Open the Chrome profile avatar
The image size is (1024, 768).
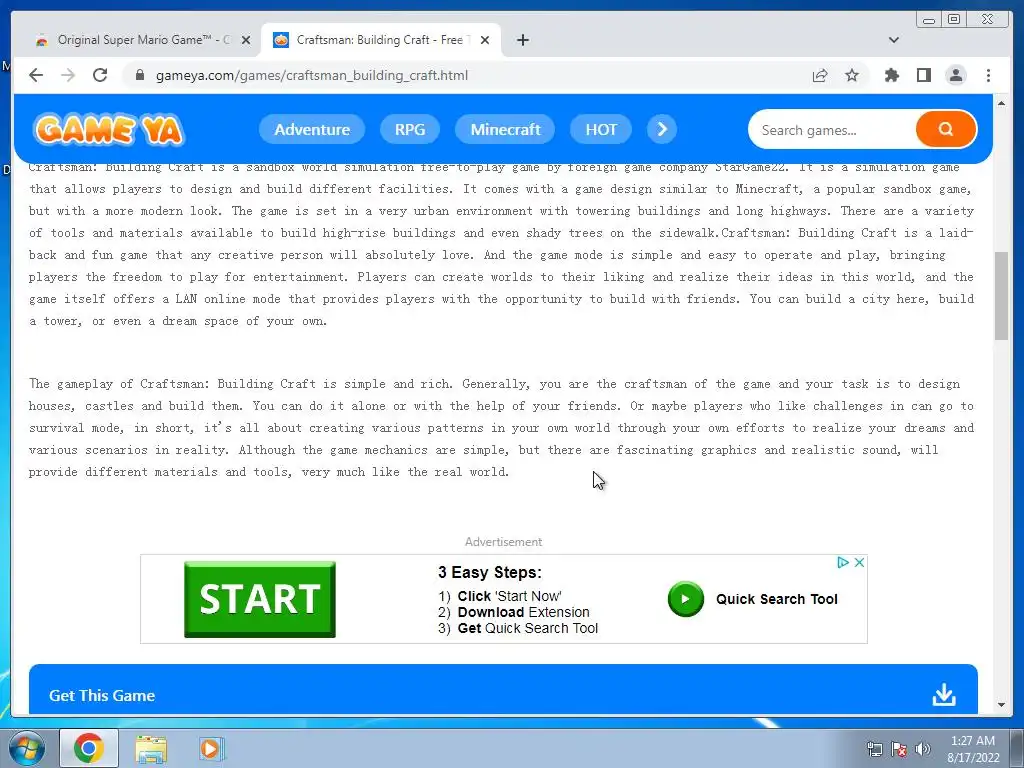tap(955, 75)
